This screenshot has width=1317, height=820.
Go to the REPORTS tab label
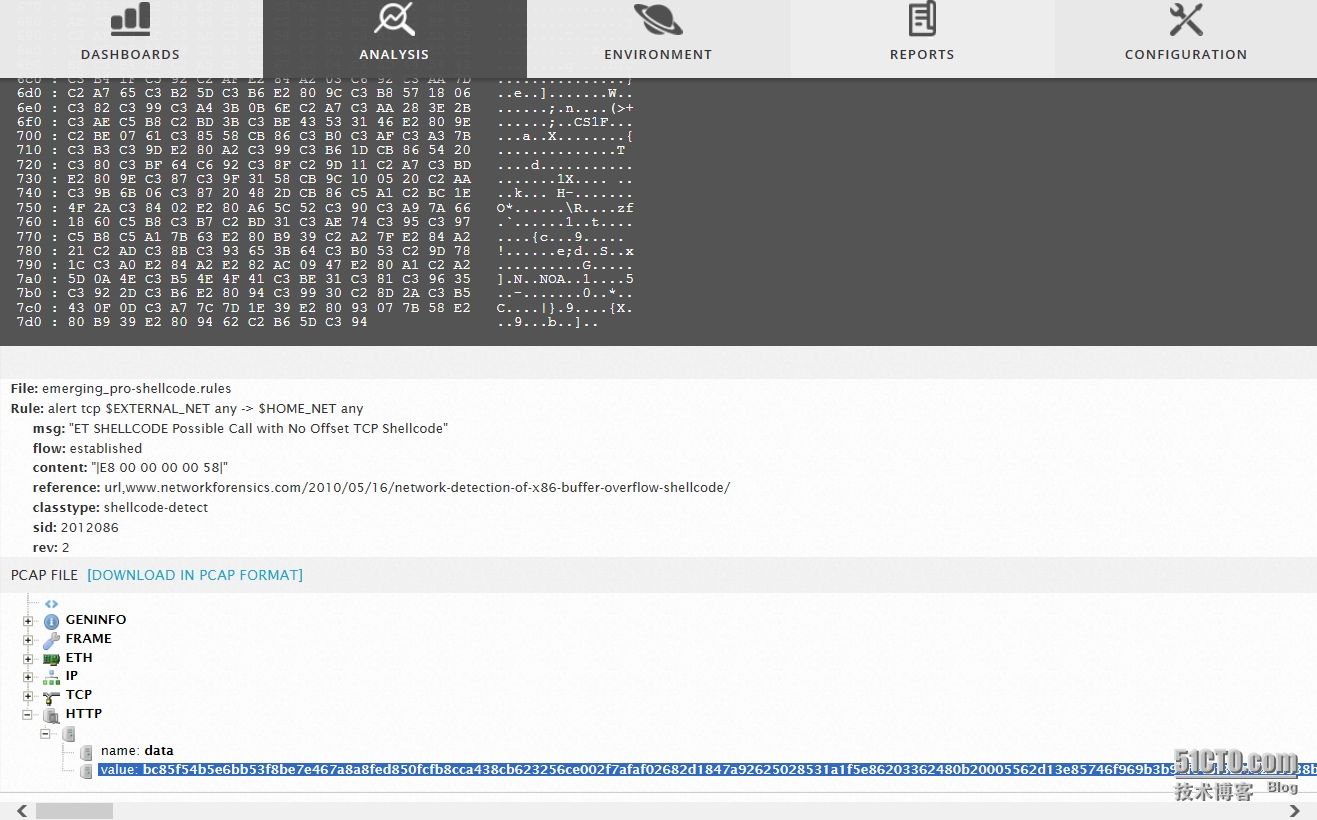coord(922,55)
